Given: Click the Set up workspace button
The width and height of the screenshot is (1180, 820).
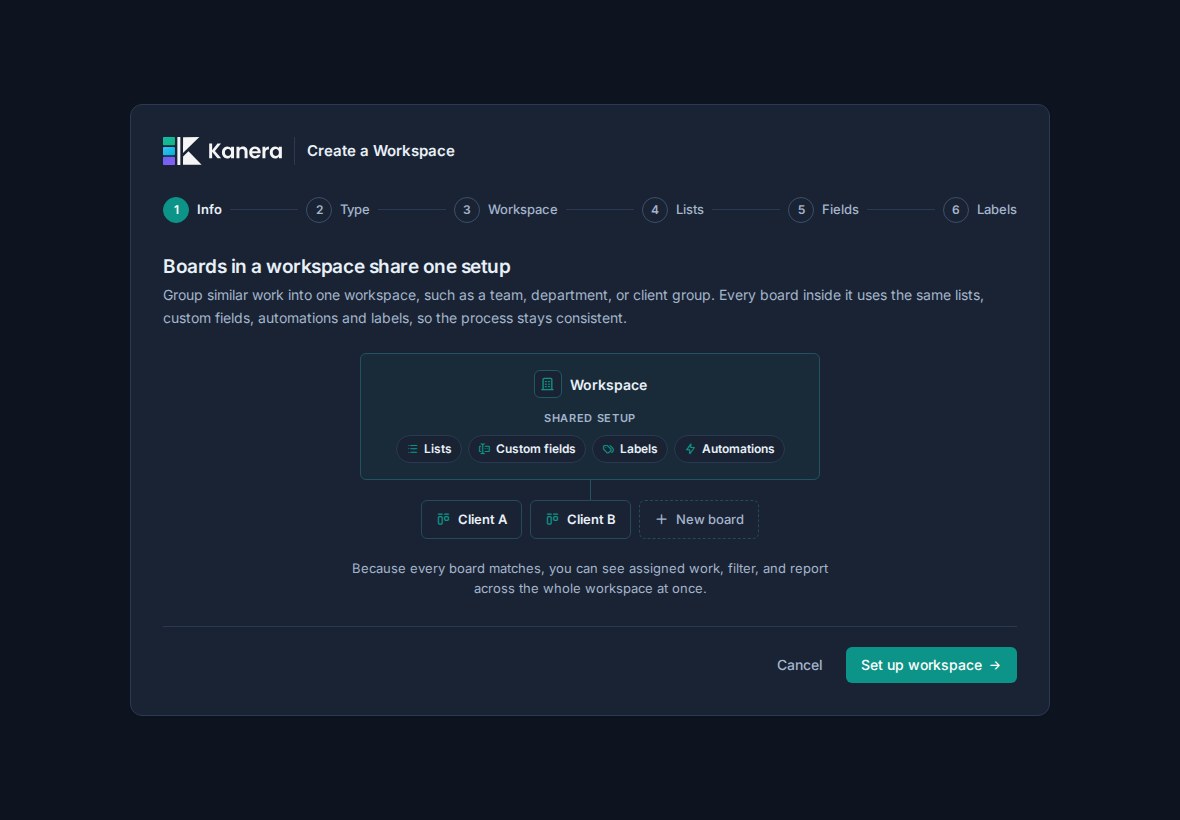Looking at the screenshot, I should 931,665.
